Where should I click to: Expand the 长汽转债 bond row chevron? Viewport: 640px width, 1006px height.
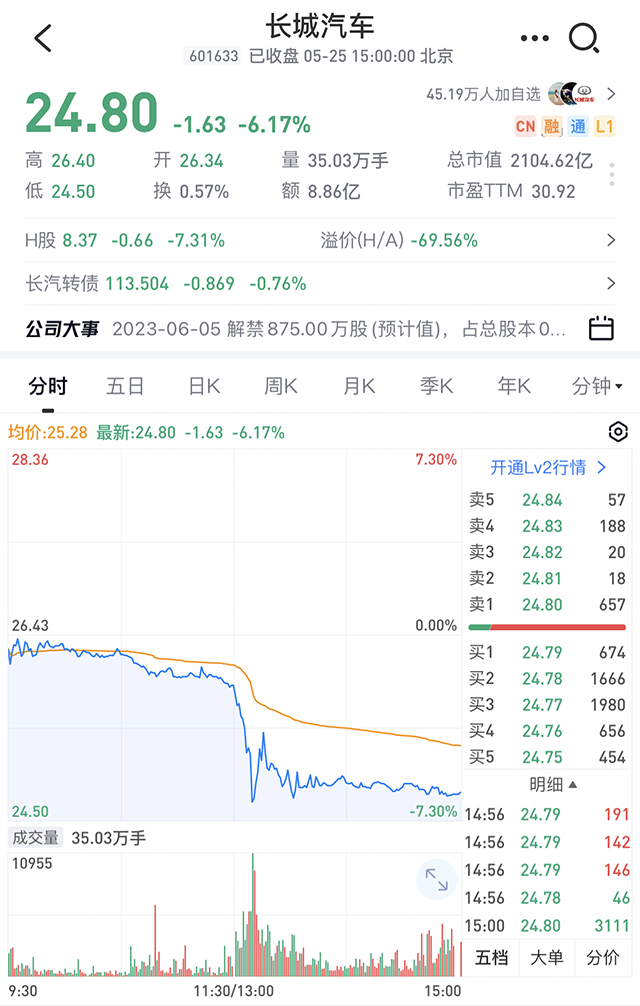pos(611,283)
